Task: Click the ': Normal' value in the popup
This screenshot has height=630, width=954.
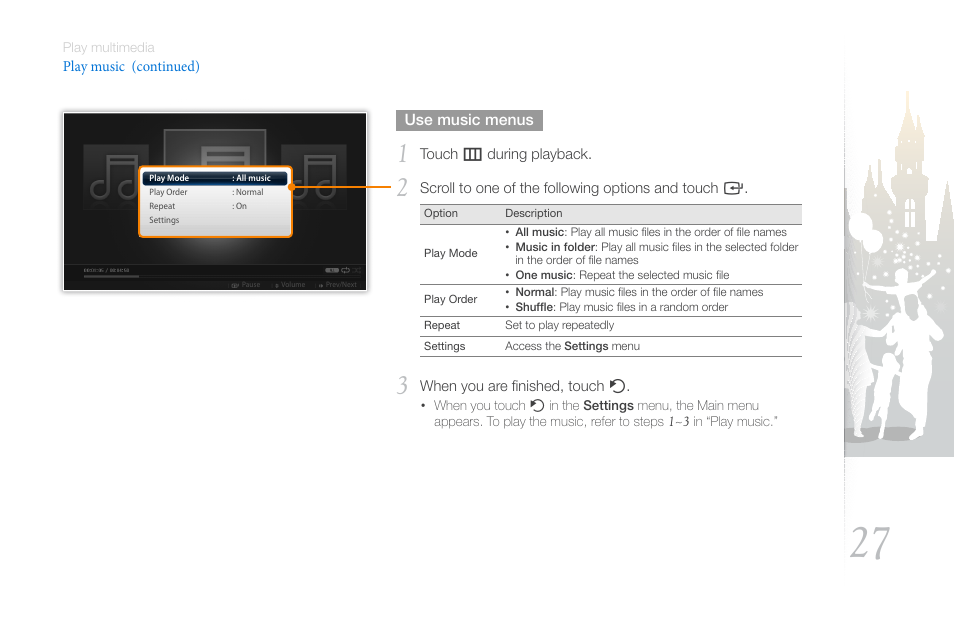Action: 248,192
